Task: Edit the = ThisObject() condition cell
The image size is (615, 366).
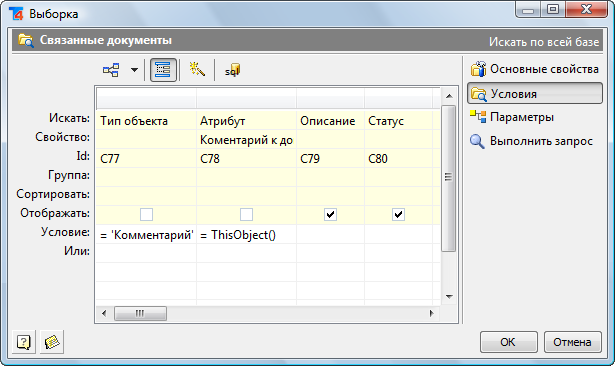Action: pyautogui.click(x=246, y=235)
